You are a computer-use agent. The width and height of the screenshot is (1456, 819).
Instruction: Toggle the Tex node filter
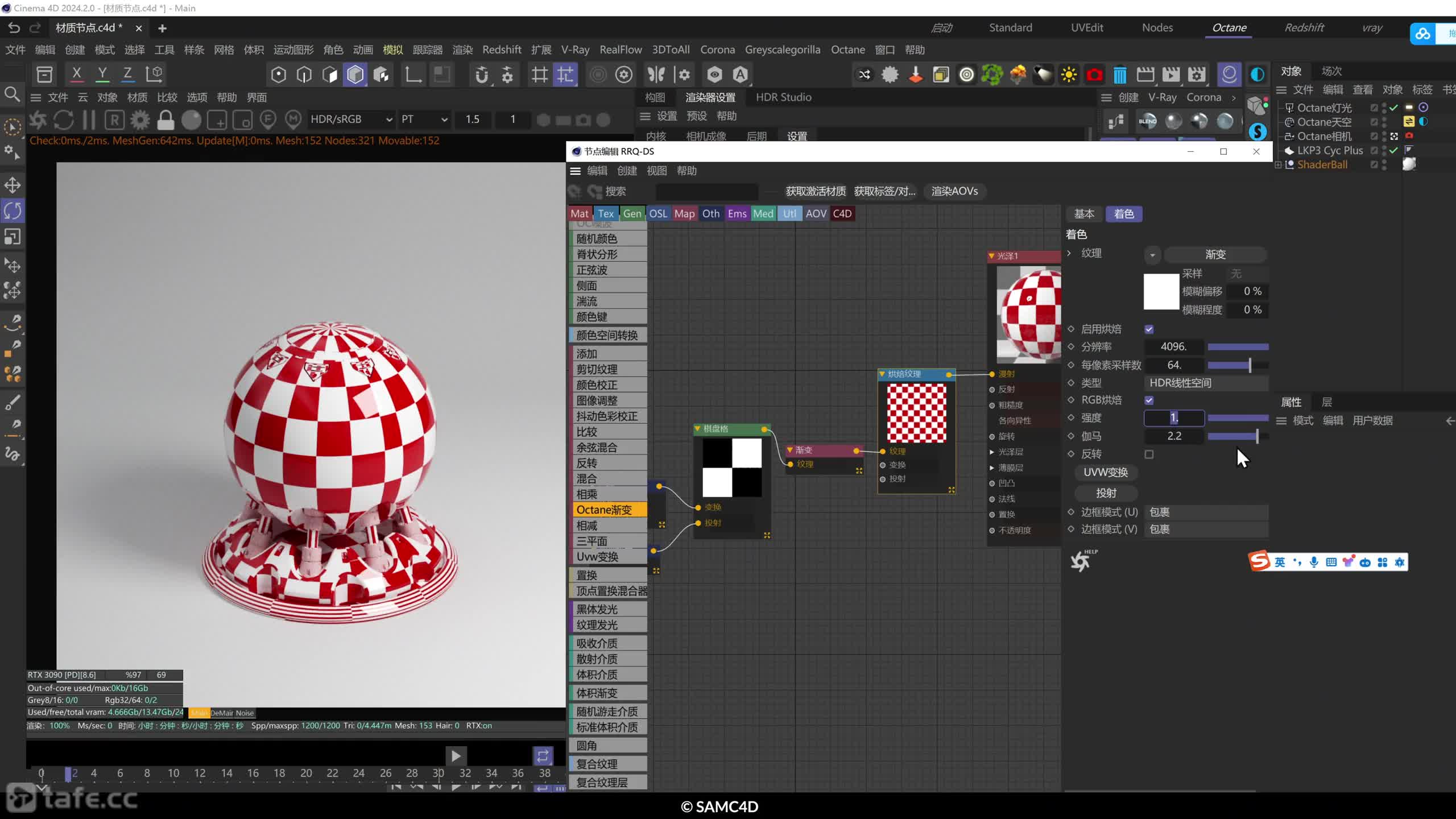click(x=606, y=214)
